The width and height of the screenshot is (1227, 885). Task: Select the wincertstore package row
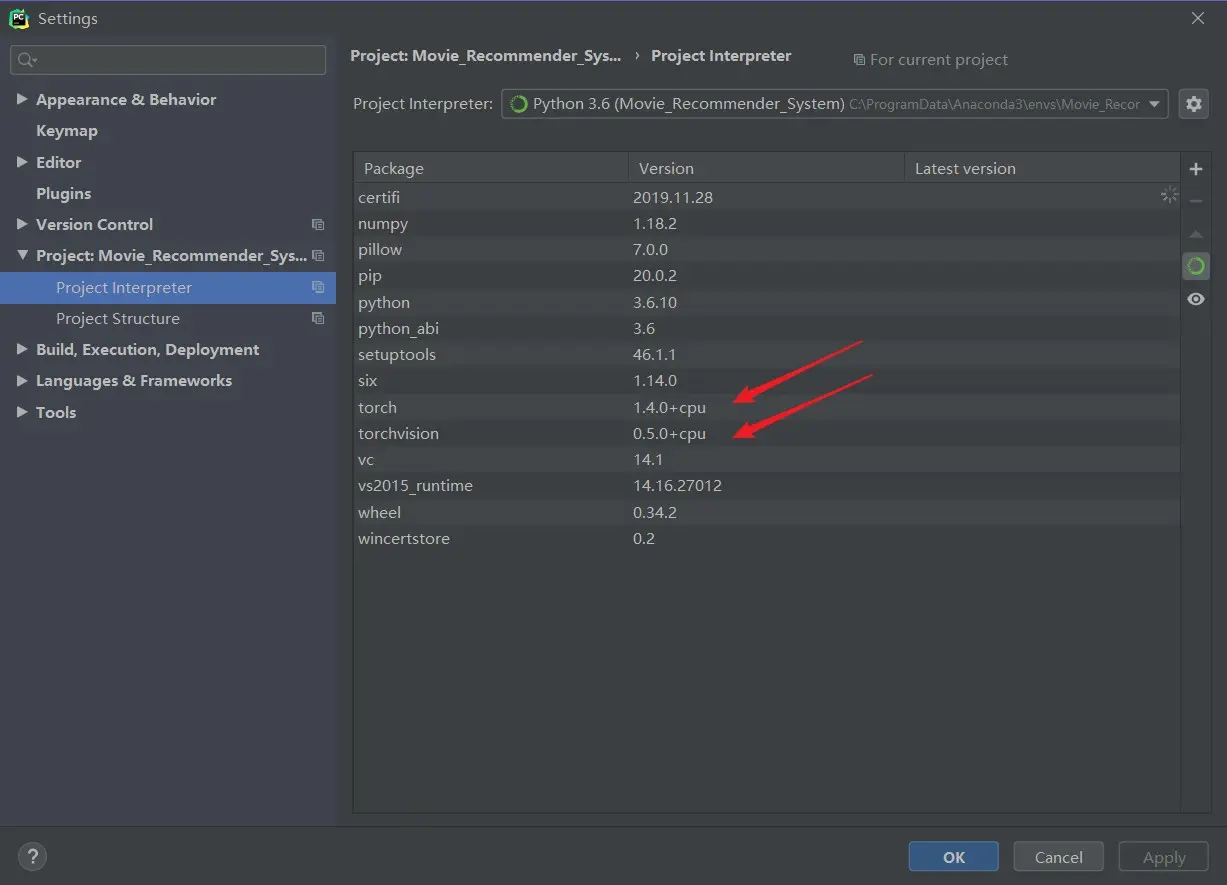point(767,538)
